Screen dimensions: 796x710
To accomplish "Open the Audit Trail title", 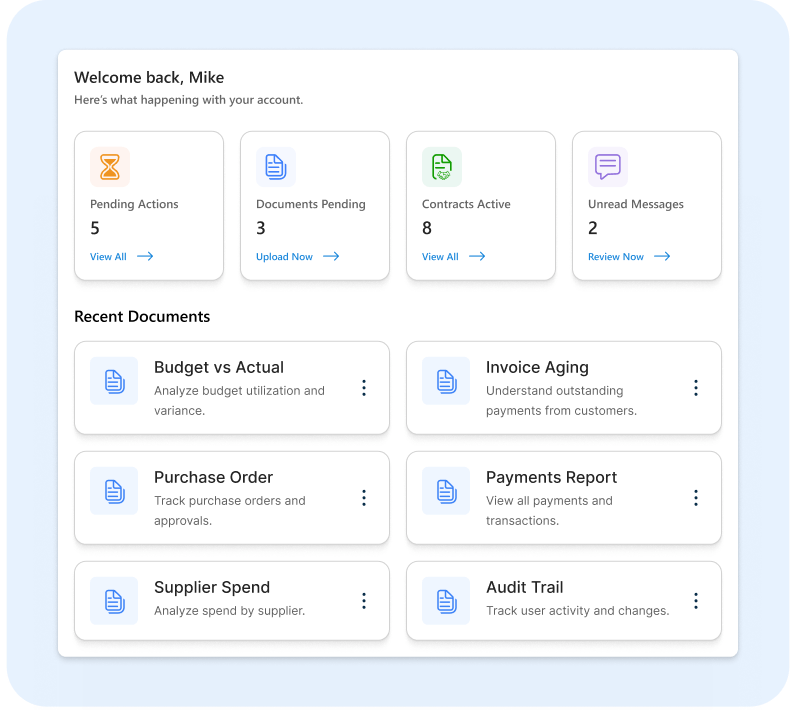I will 524,588.
